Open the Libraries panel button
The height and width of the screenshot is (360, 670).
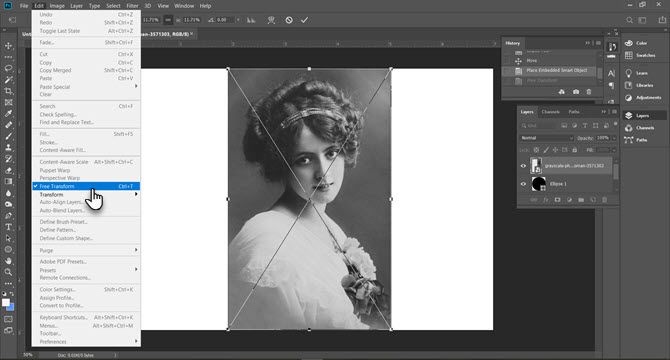coord(639,85)
